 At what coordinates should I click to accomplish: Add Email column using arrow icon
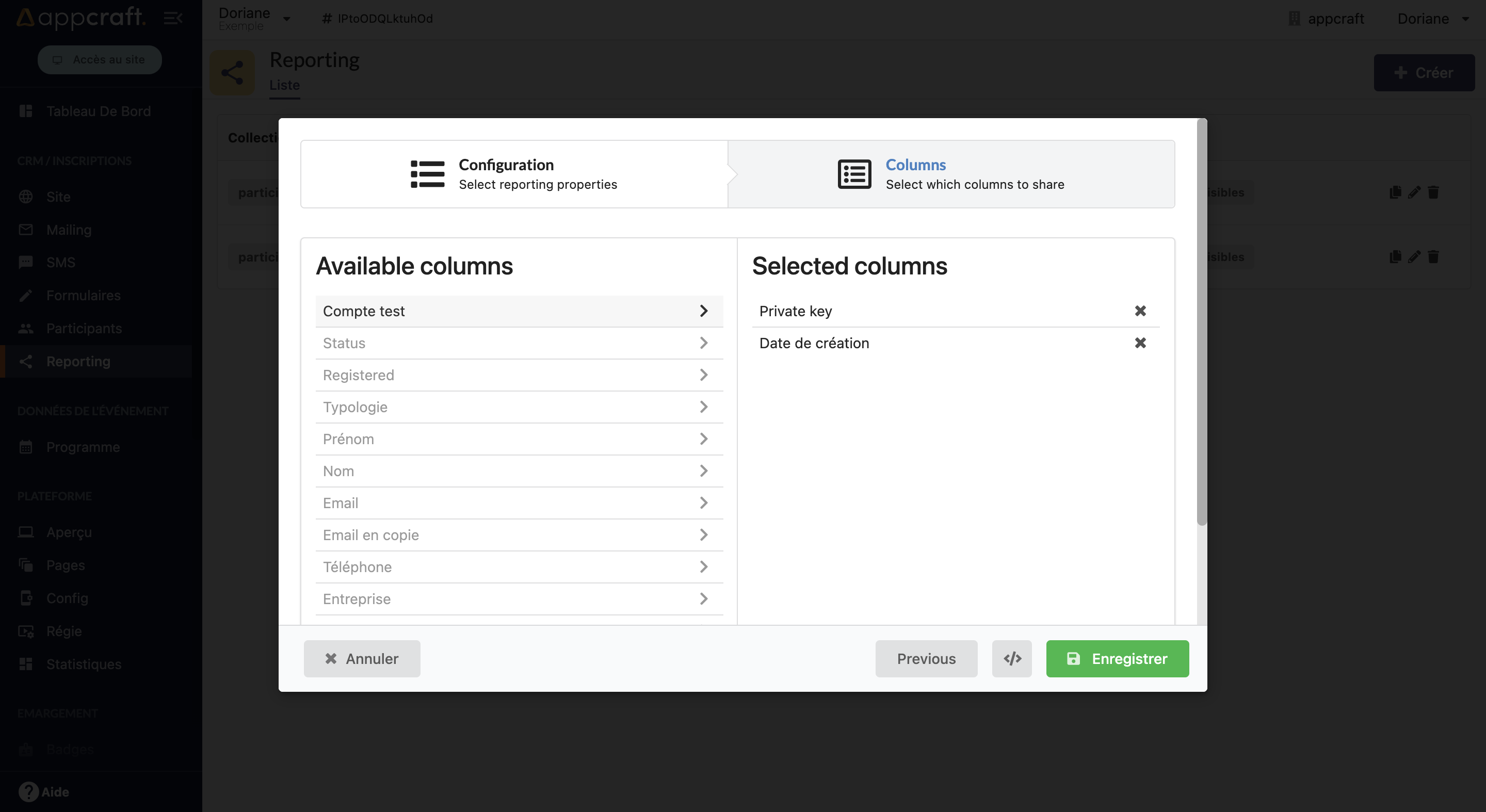703,503
